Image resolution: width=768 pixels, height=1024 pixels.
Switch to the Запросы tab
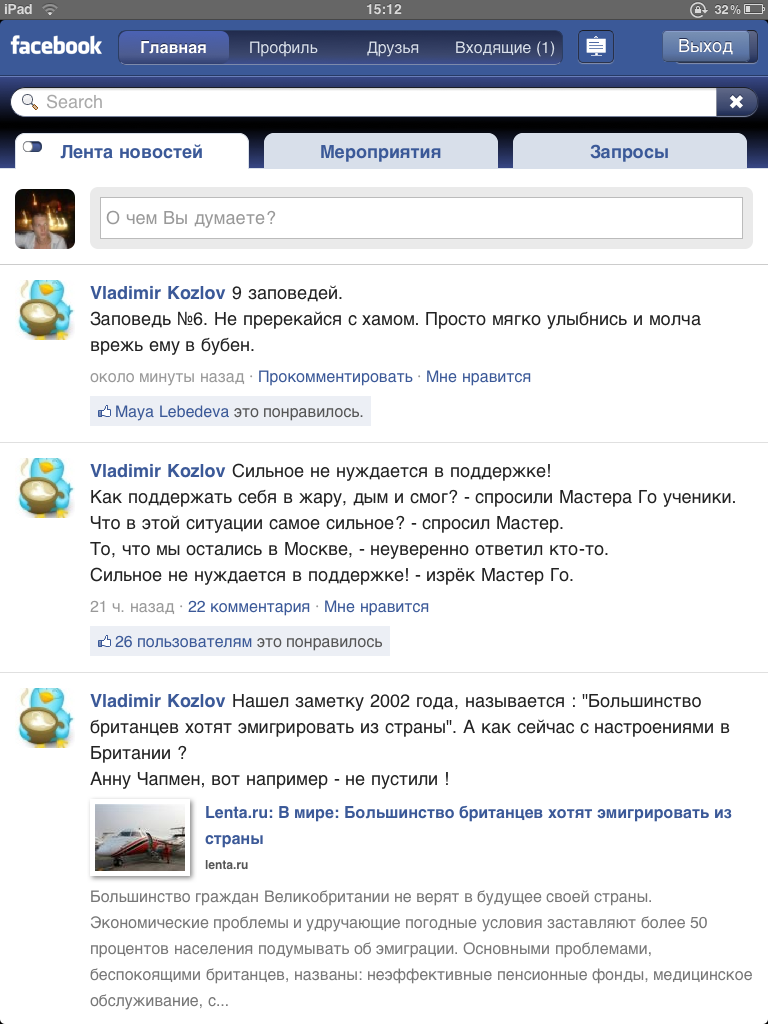click(x=630, y=152)
